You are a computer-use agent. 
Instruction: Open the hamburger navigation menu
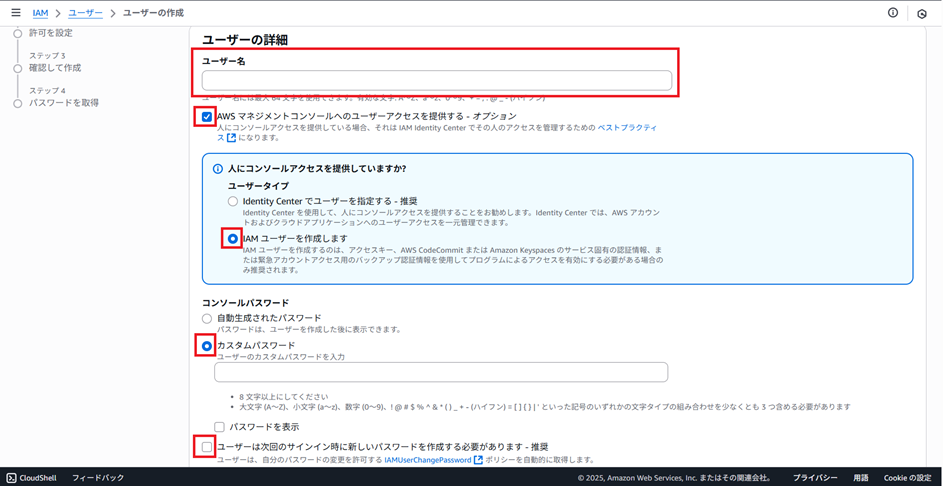coord(15,13)
